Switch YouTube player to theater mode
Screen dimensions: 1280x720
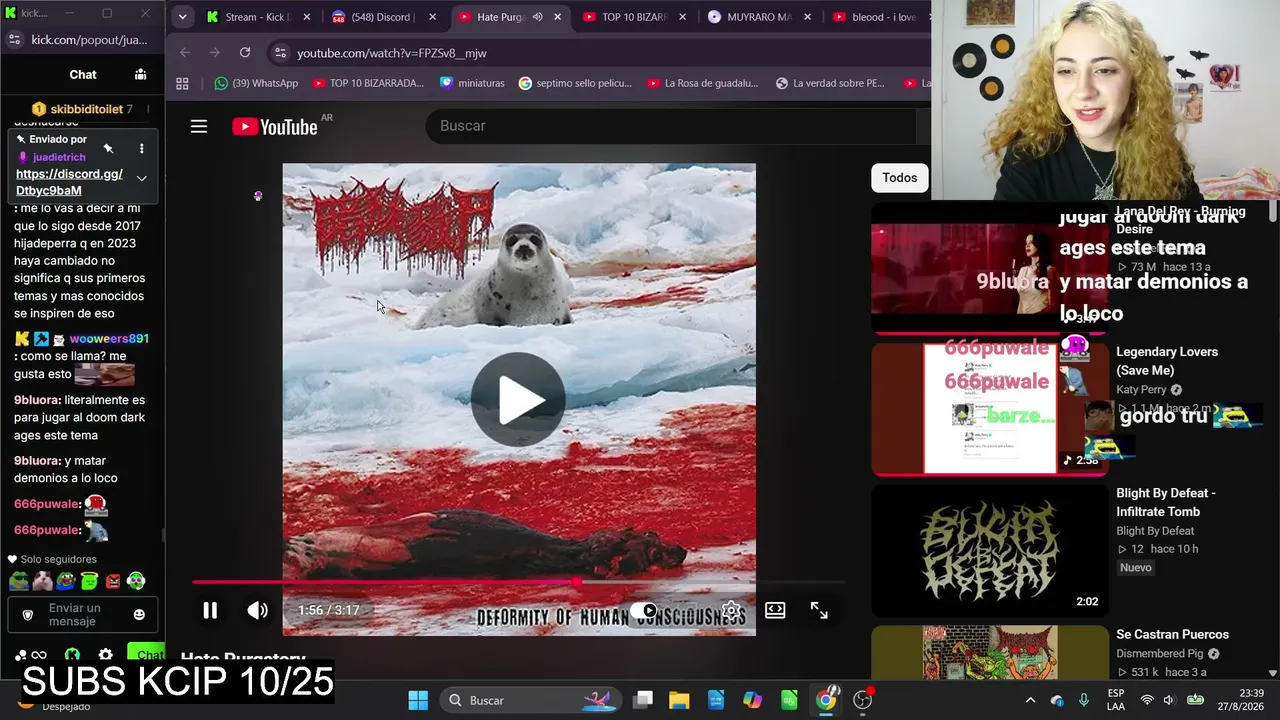point(775,610)
